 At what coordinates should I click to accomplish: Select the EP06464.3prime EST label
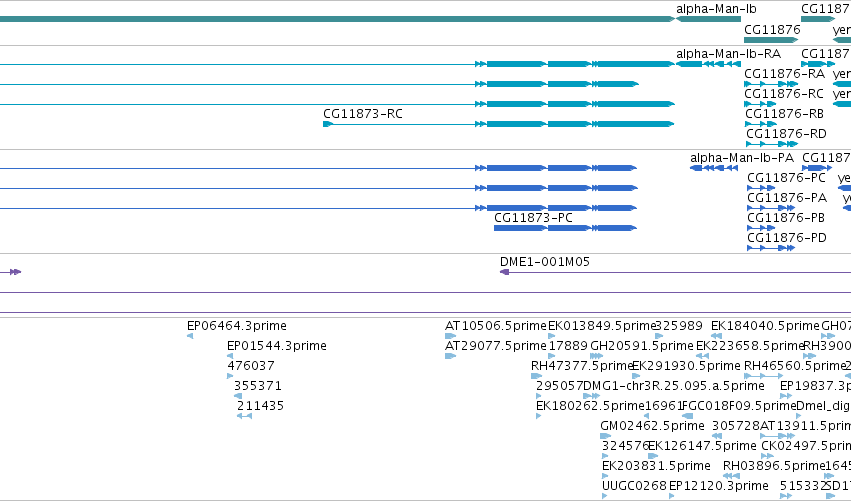(237, 326)
